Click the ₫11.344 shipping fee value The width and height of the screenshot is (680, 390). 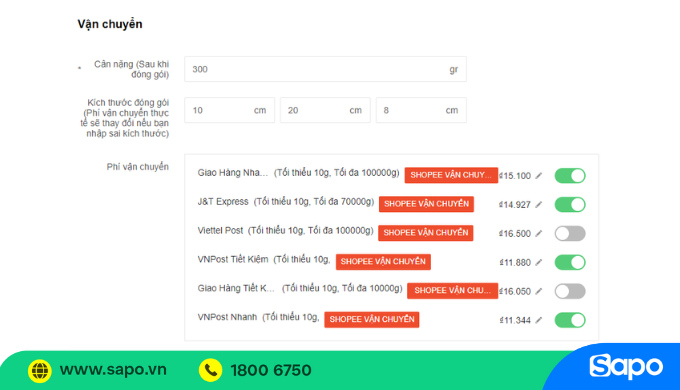[x=515, y=320]
